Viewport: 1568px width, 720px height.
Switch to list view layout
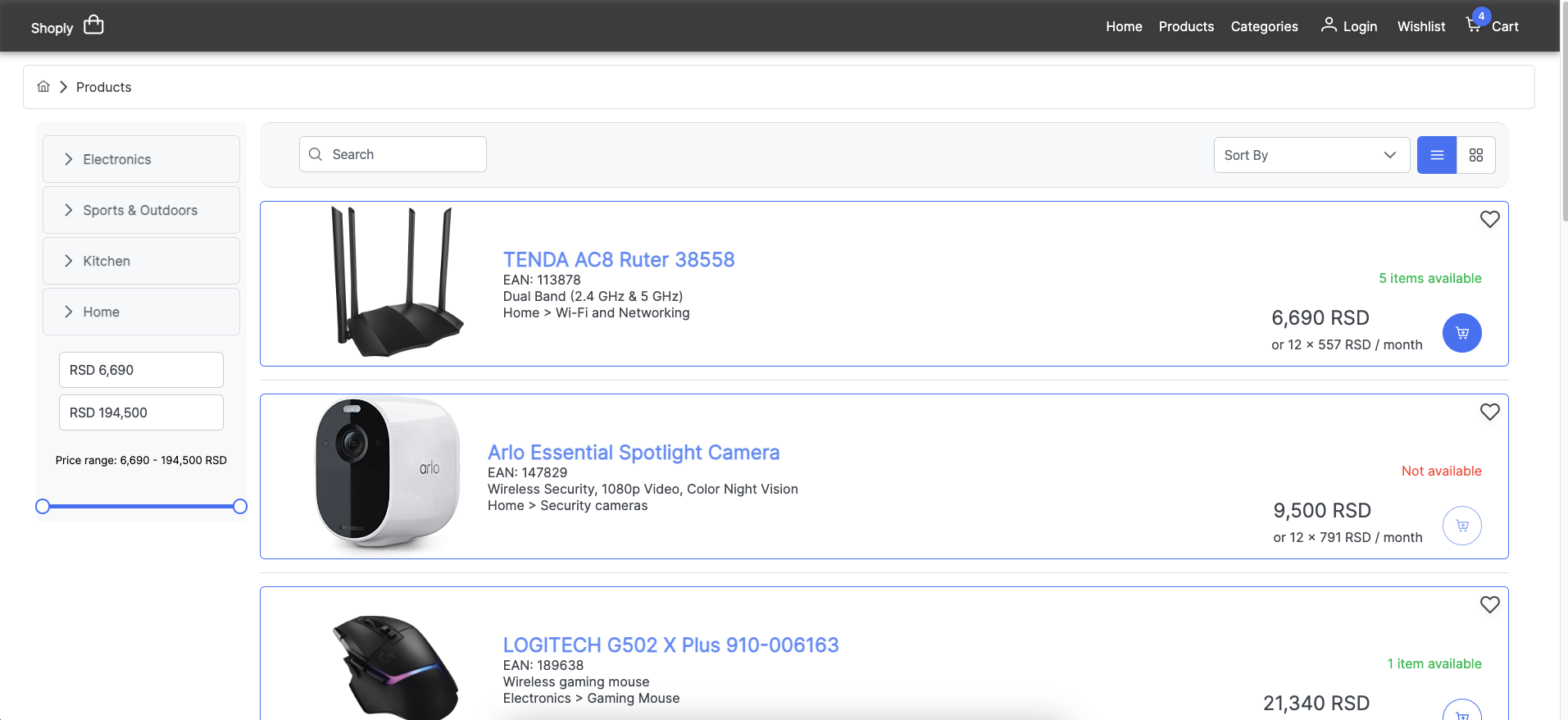1437,155
